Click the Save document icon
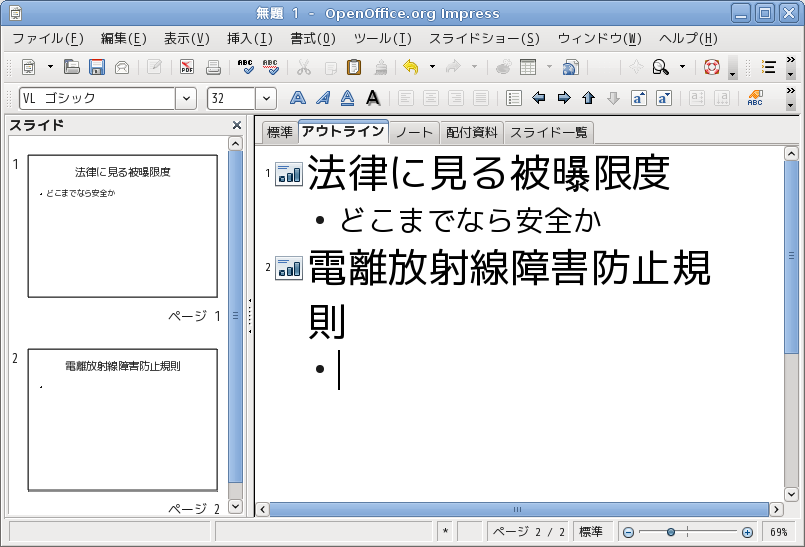Viewport: 805px width, 547px height. tap(97, 67)
